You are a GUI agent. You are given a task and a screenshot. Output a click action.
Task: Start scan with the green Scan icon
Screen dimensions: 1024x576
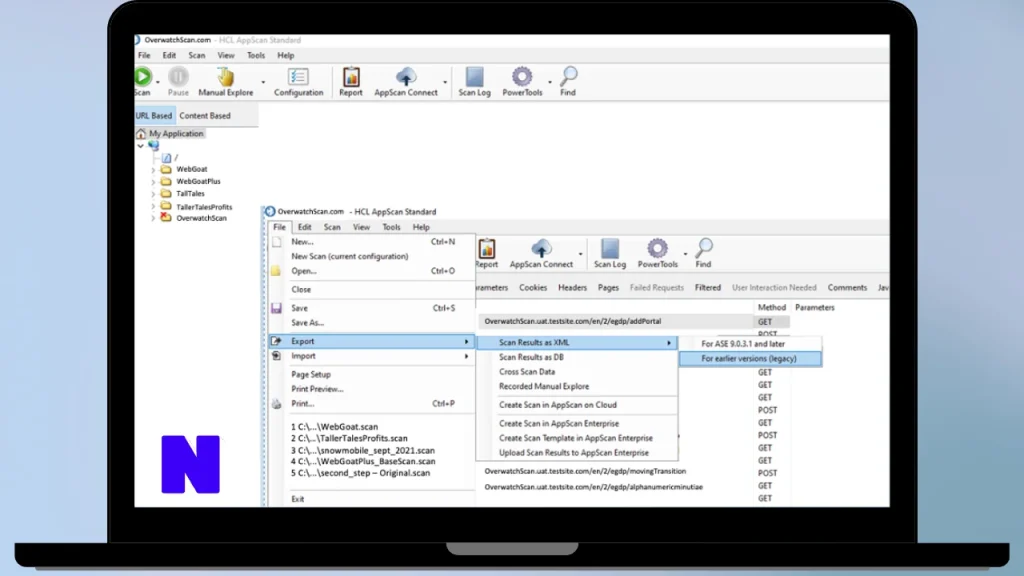143,76
